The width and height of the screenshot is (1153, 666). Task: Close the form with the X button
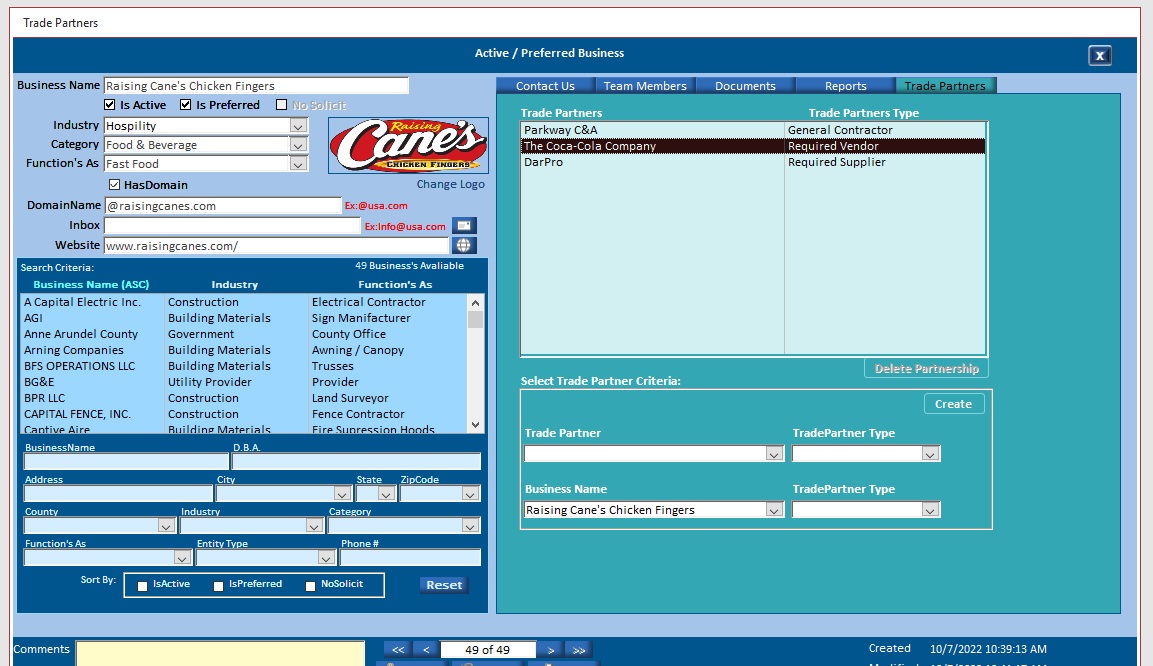click(1099, 55)
